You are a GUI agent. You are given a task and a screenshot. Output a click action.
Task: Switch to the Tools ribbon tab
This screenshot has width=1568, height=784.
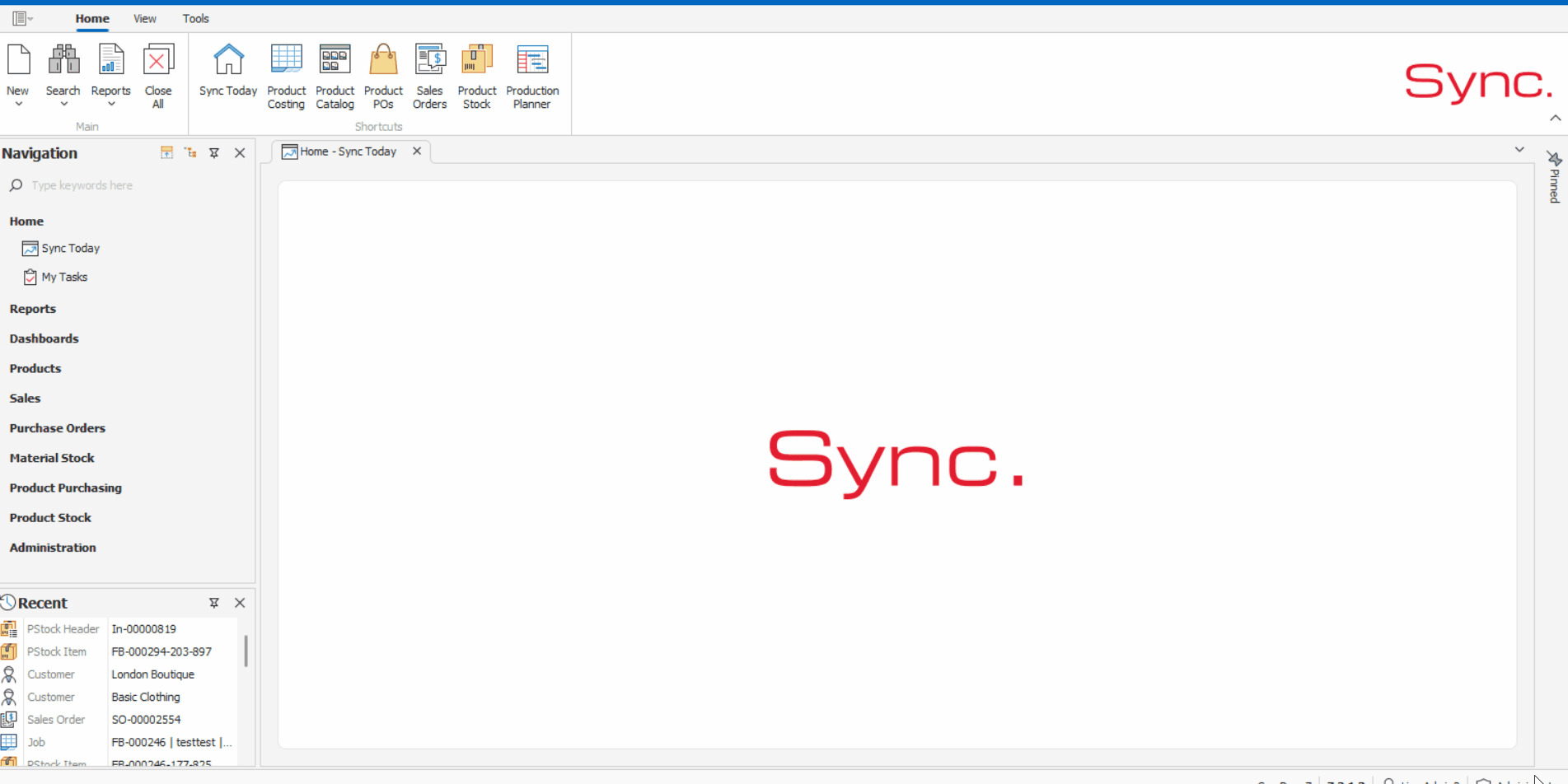pyautogui.click(x=195, y=18)
